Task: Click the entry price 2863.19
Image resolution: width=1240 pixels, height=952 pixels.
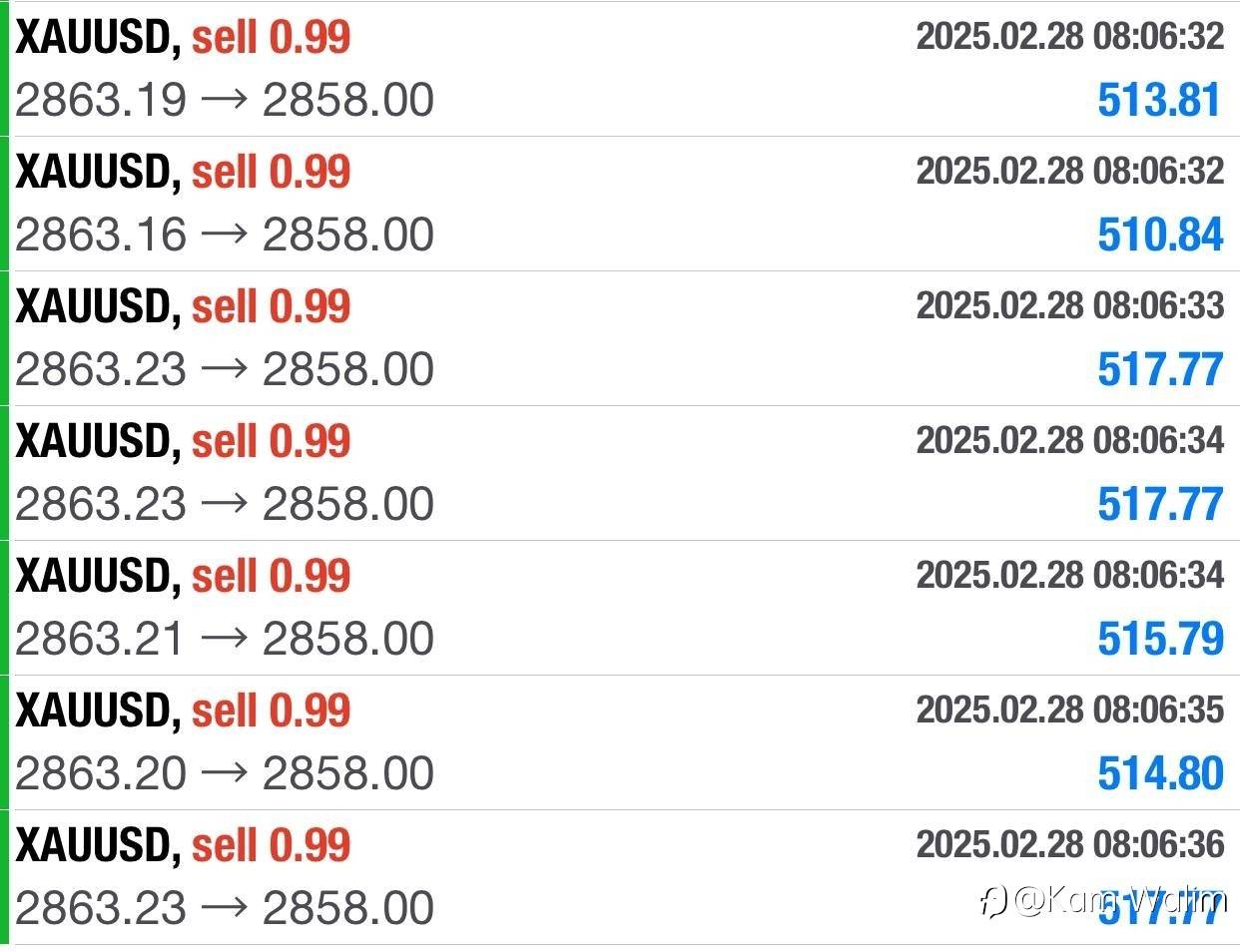Action: pyautogui.click(x=101, y=101)
